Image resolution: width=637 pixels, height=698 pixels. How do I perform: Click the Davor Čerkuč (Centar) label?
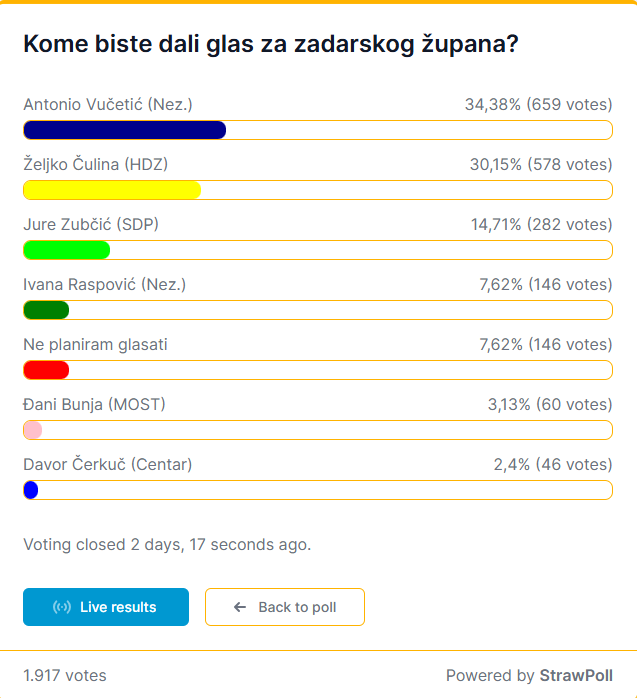point(107,464)
